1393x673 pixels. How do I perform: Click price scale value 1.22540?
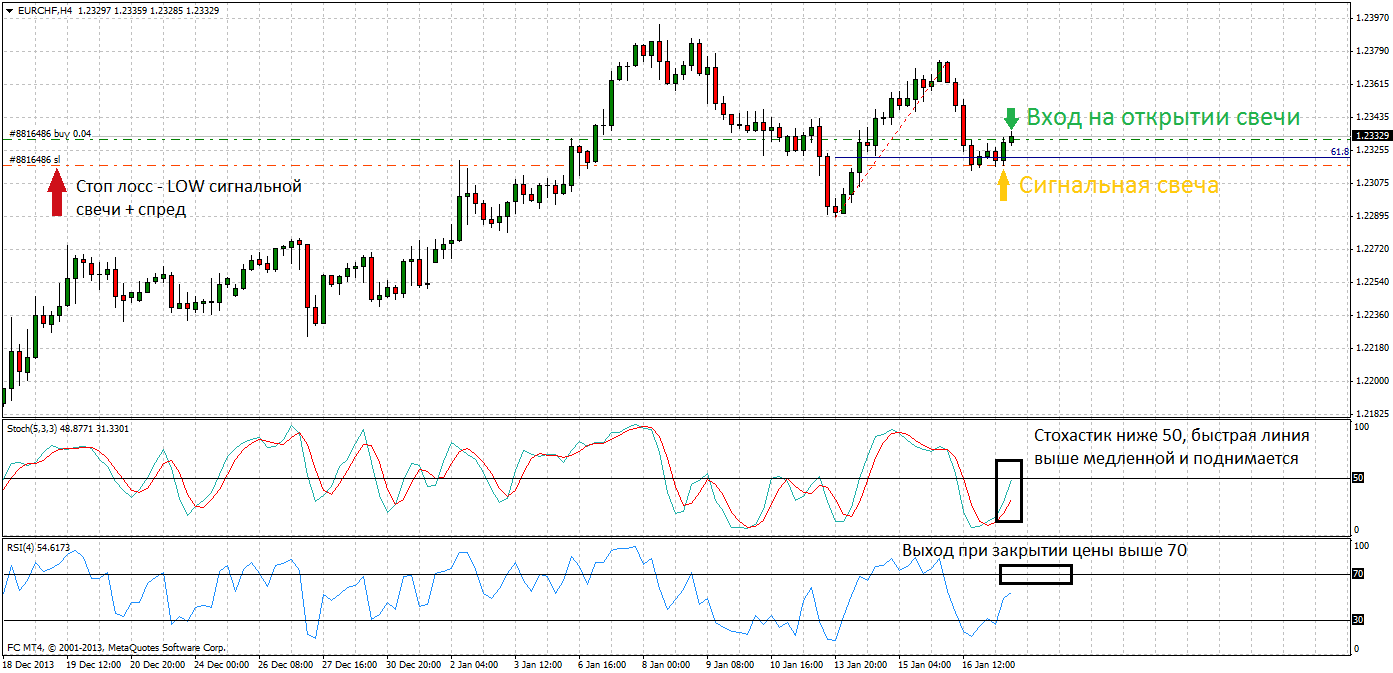pyautogui.click(x=1371, y=282)
